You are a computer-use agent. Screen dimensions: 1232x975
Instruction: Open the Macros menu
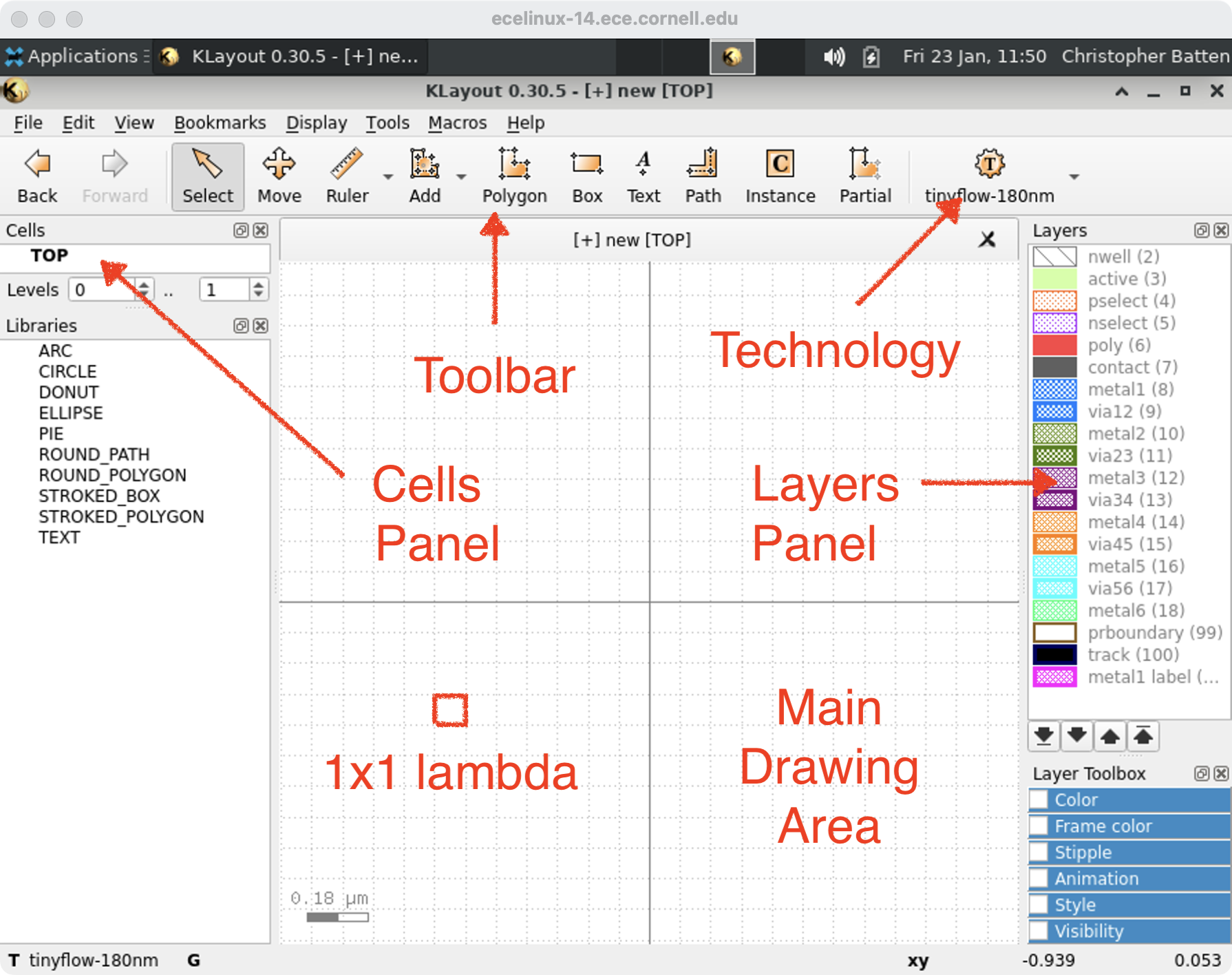457,123
